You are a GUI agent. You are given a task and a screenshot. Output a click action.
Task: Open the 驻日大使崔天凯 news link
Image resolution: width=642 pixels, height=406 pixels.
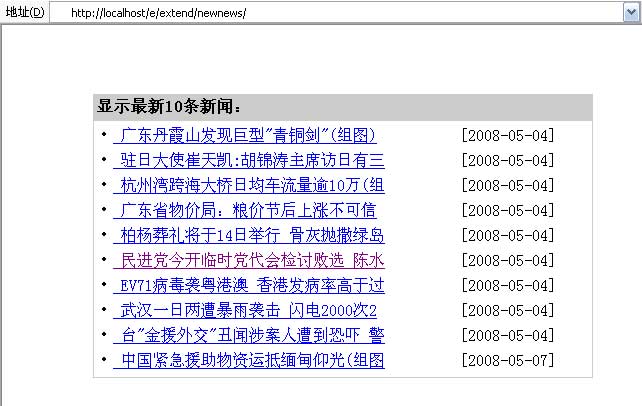click(x=249, y=160)
